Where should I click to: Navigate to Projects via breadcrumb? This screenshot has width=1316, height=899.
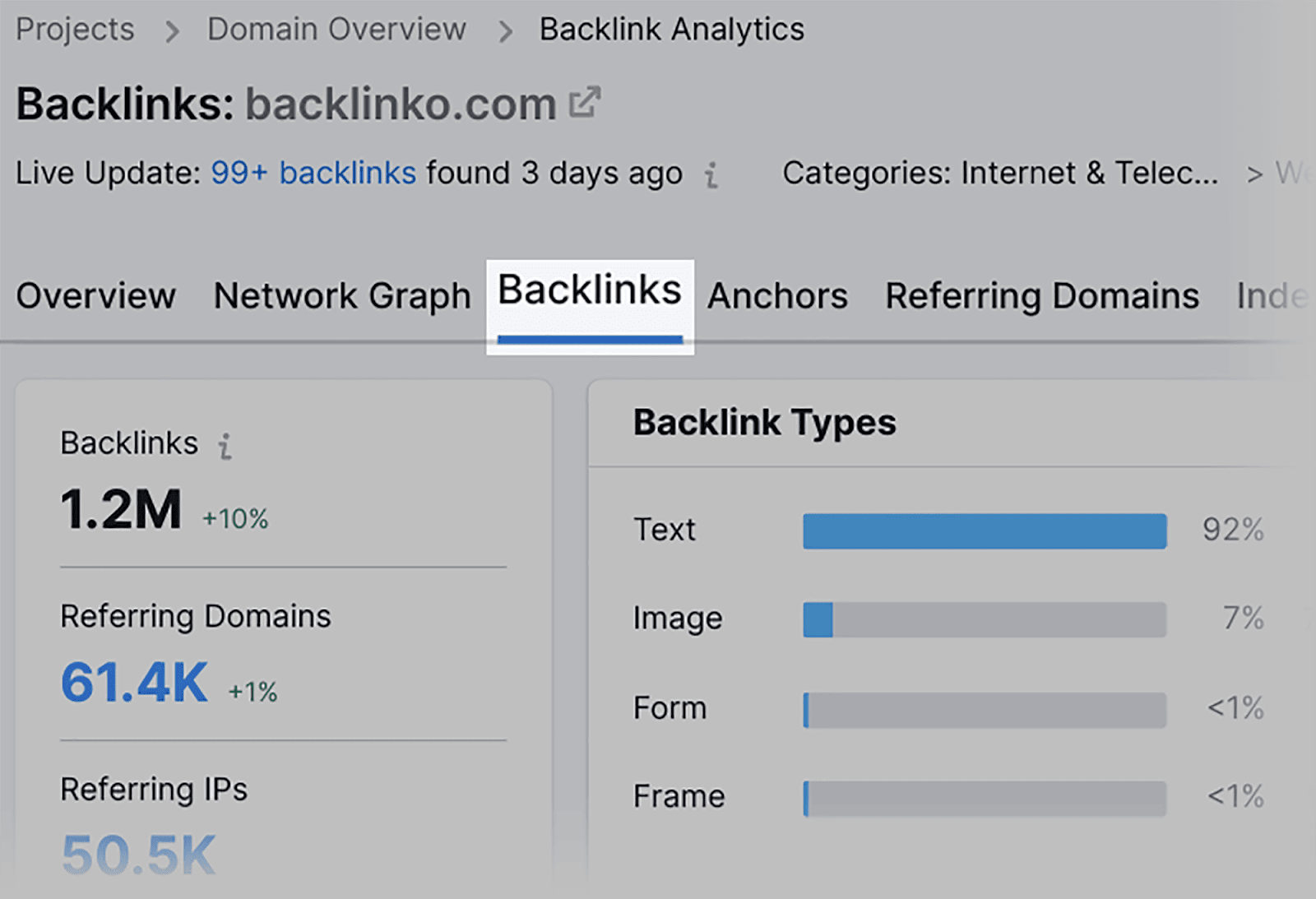pyautogui.click(x=75, y=30)
